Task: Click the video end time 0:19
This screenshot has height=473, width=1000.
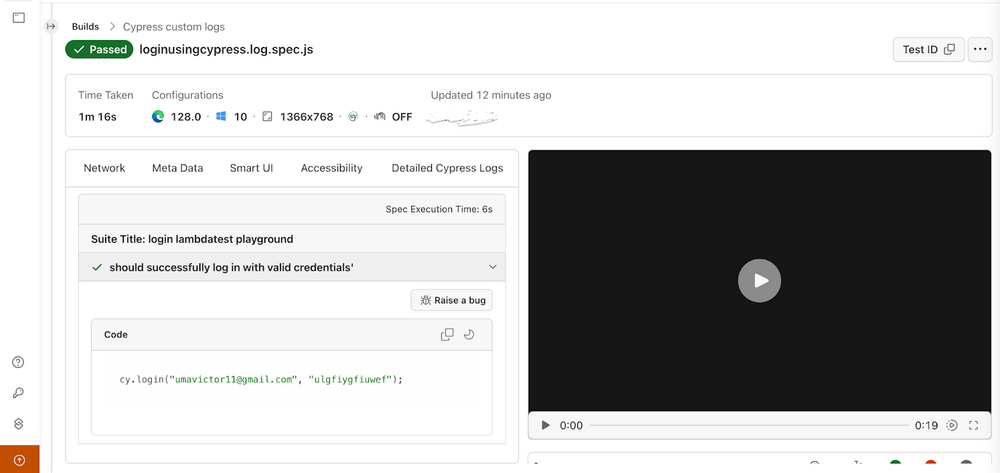Action: [926, 425]
